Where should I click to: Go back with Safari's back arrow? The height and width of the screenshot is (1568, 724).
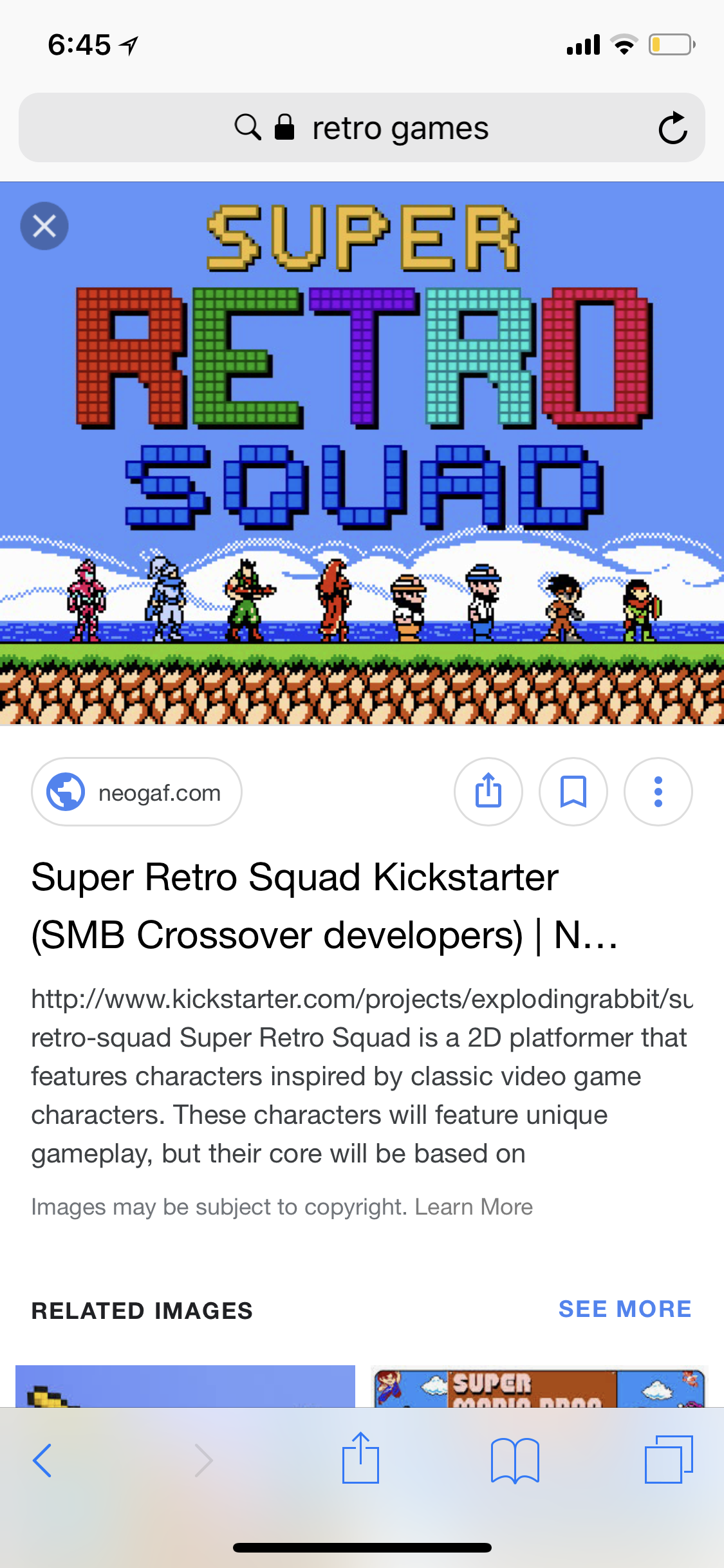(42, 1460)
